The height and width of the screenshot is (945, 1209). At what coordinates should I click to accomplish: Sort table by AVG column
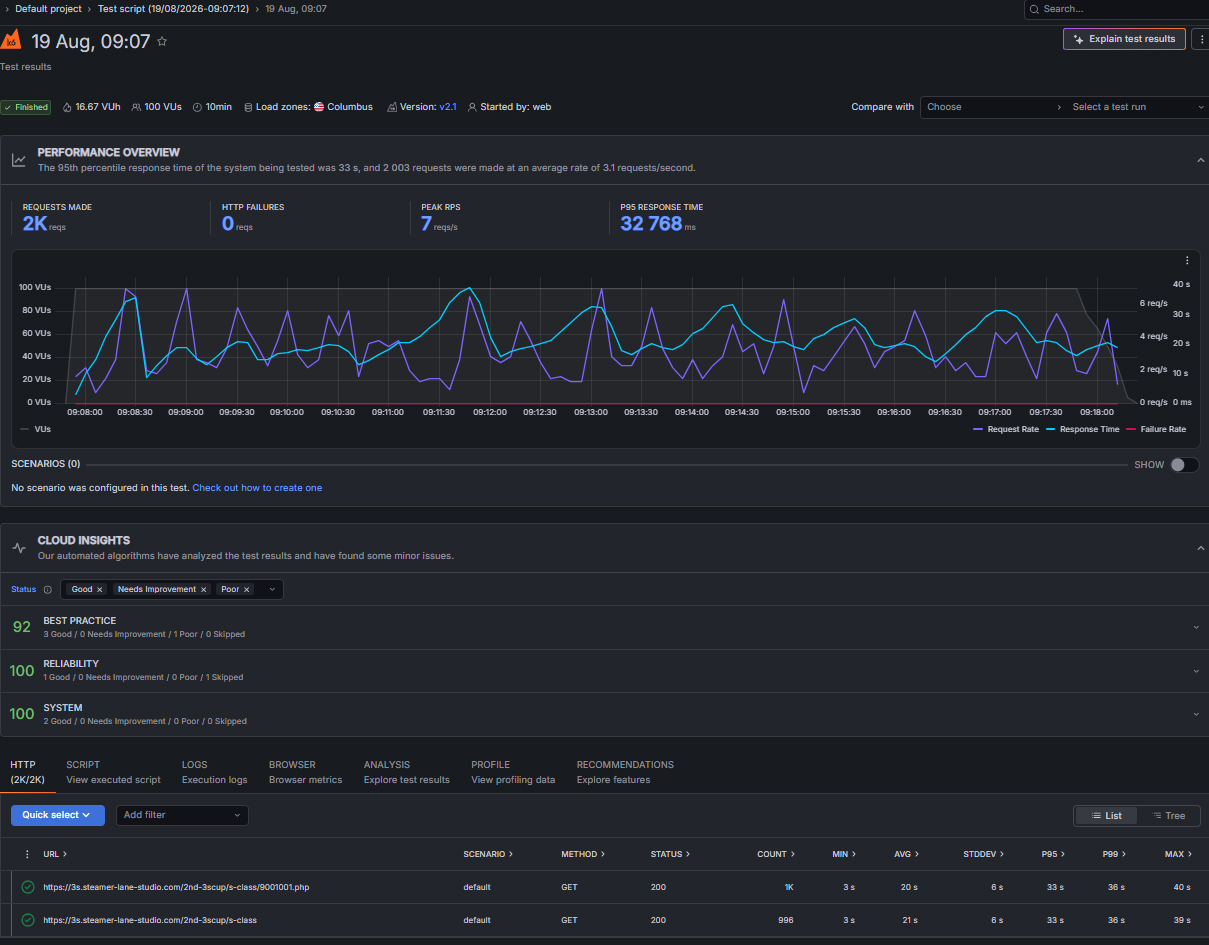[x=906, y=854]
